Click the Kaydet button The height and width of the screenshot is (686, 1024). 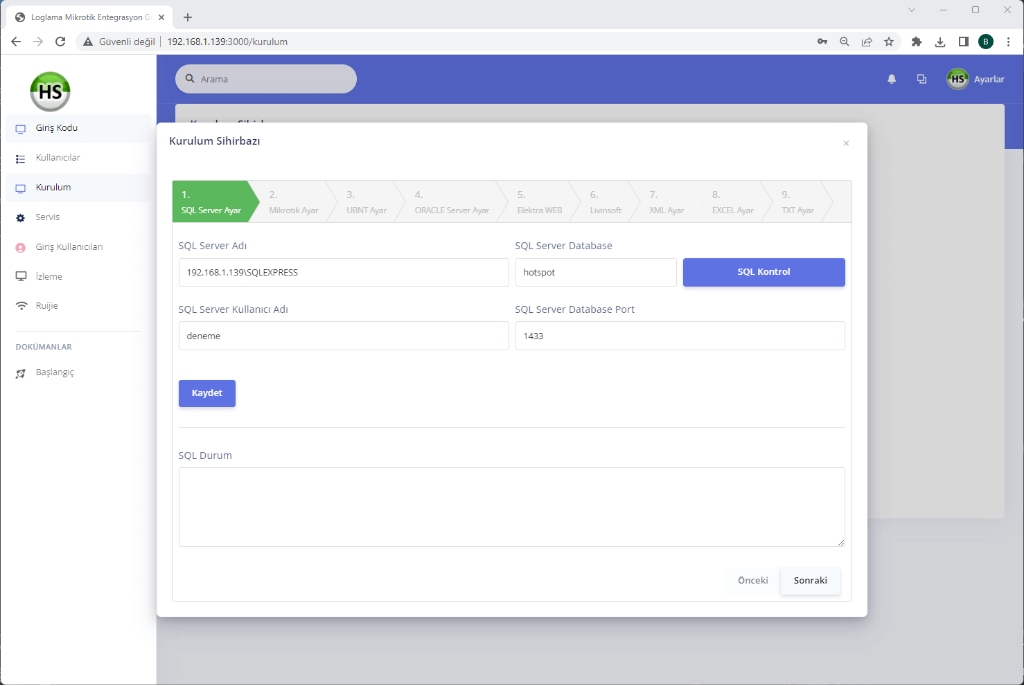tap(207, 393)
